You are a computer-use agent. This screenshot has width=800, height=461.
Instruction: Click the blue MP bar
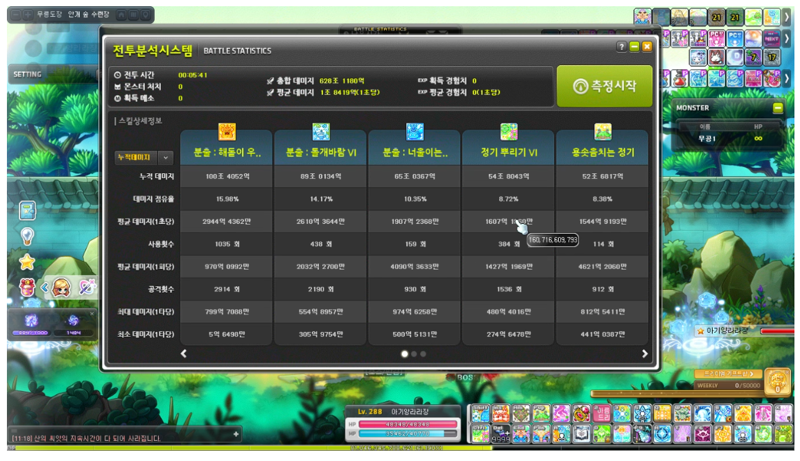(407, 434)
